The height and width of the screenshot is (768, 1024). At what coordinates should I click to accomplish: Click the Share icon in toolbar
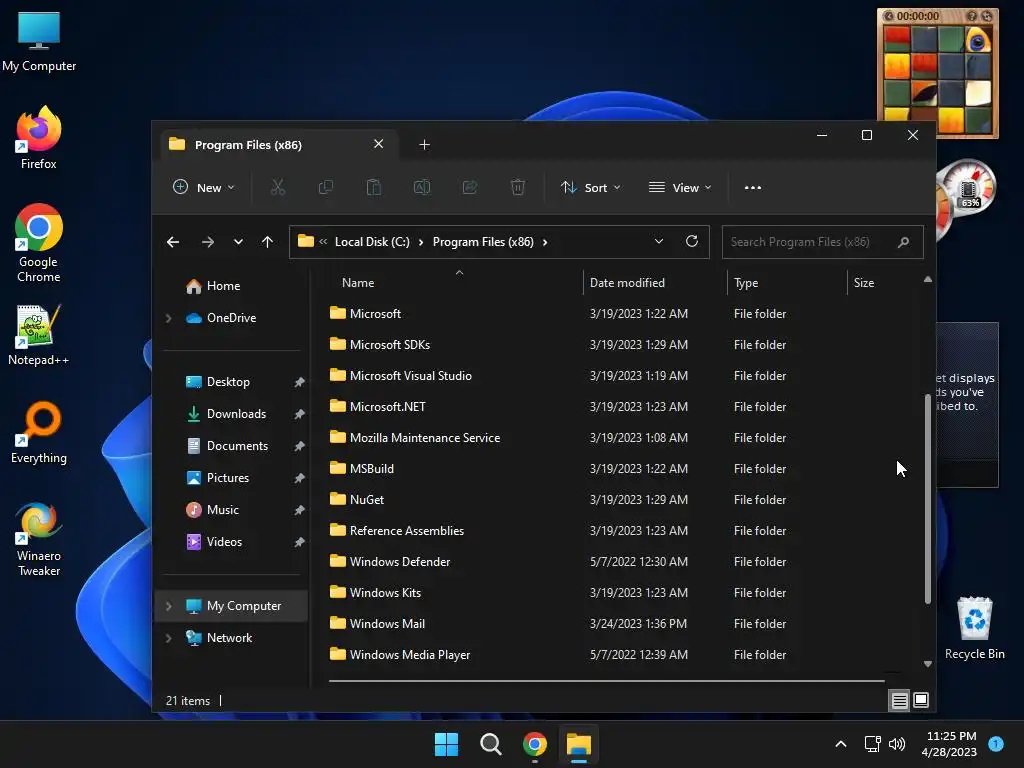(x=470, y=187)
